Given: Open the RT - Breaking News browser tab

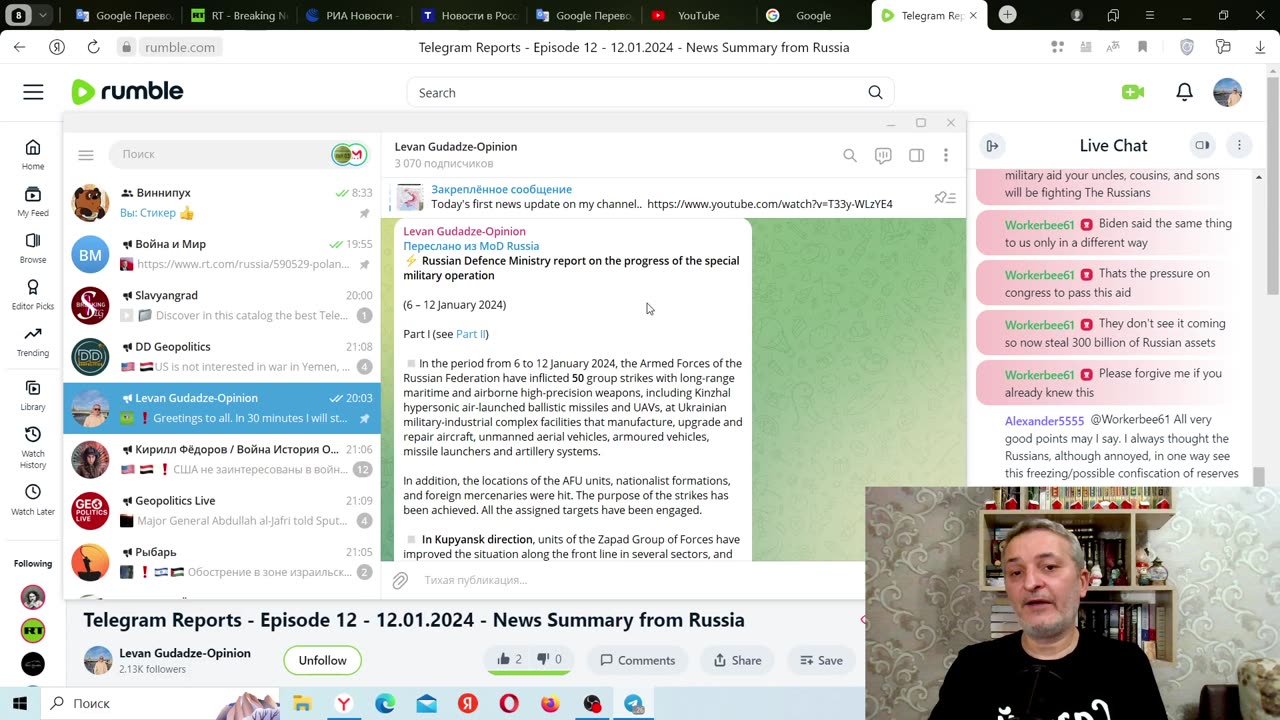Looking at the screenshot, I should coord(239,15).
